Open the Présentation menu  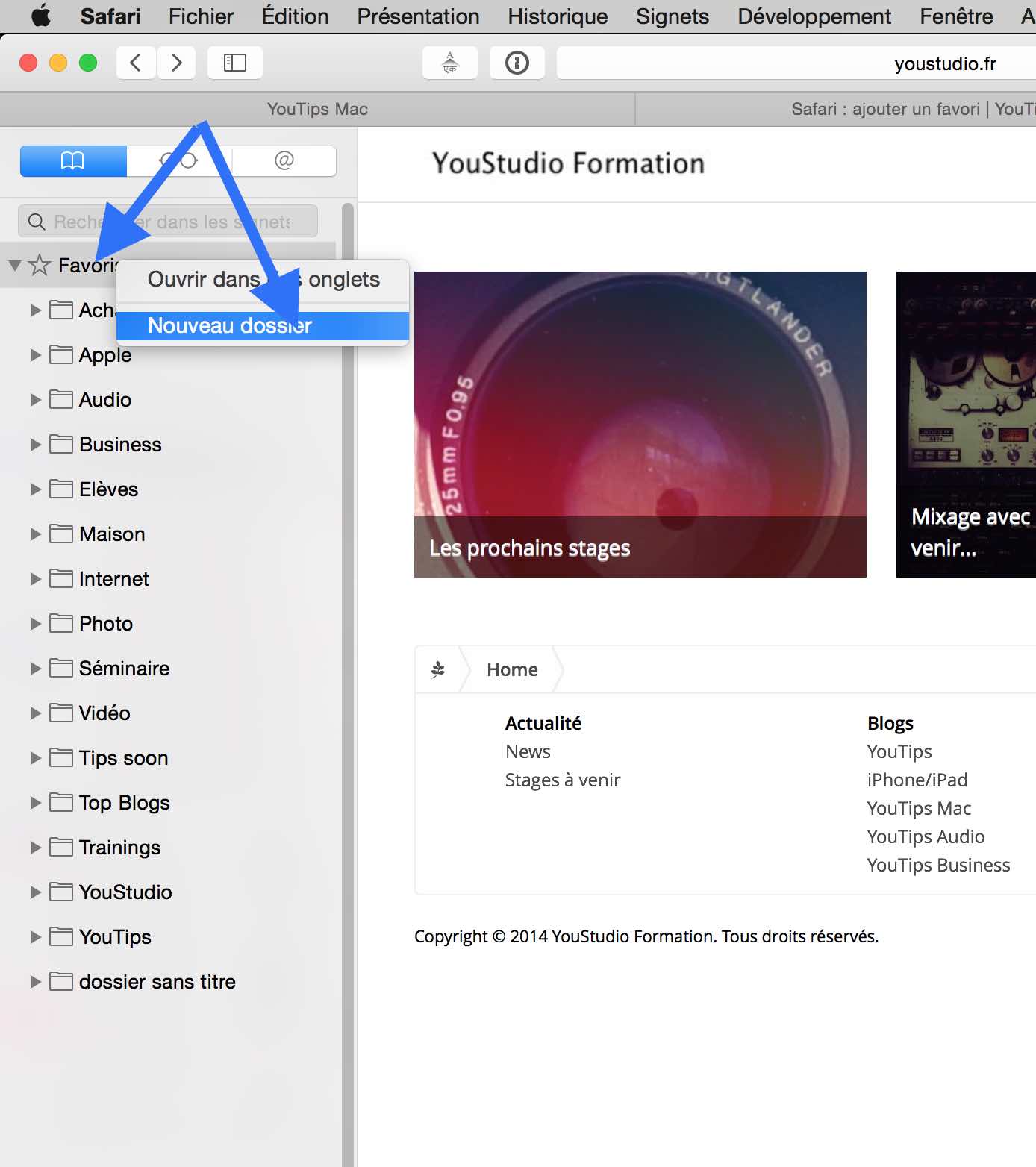click(x=418, y=16)
